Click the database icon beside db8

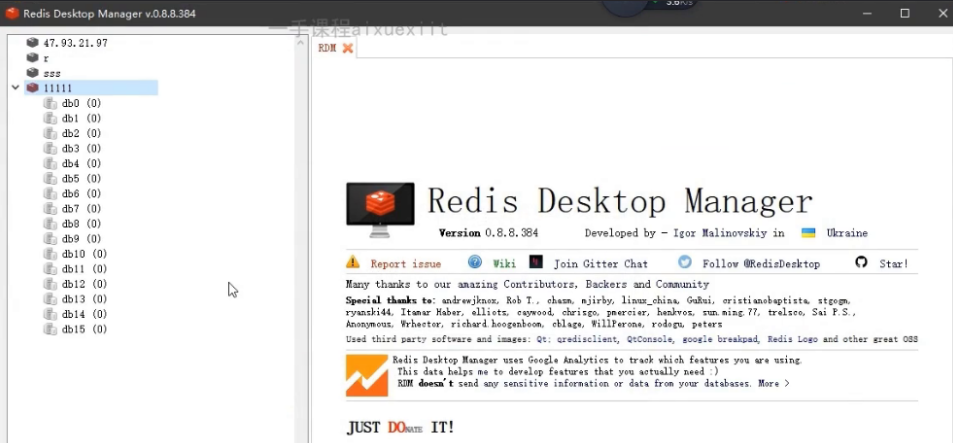[50, 224]
